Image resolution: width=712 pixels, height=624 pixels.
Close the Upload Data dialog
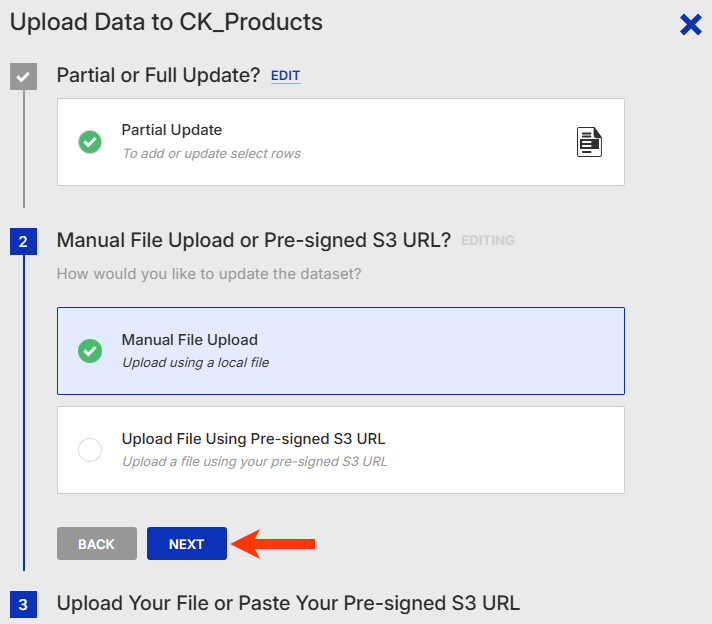pyautogui.click(x=690, y=24)
